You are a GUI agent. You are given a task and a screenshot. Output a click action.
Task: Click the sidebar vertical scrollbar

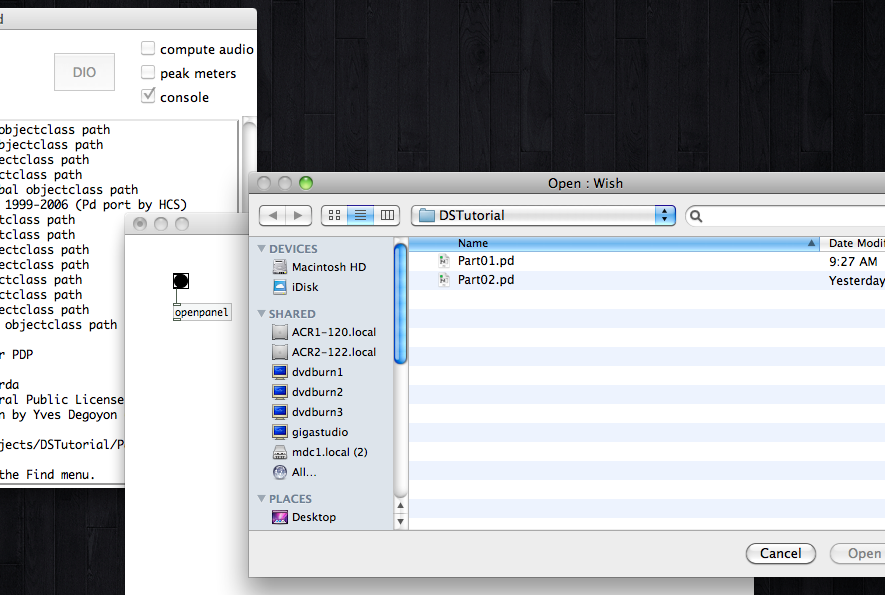click(x=400, y=305)
